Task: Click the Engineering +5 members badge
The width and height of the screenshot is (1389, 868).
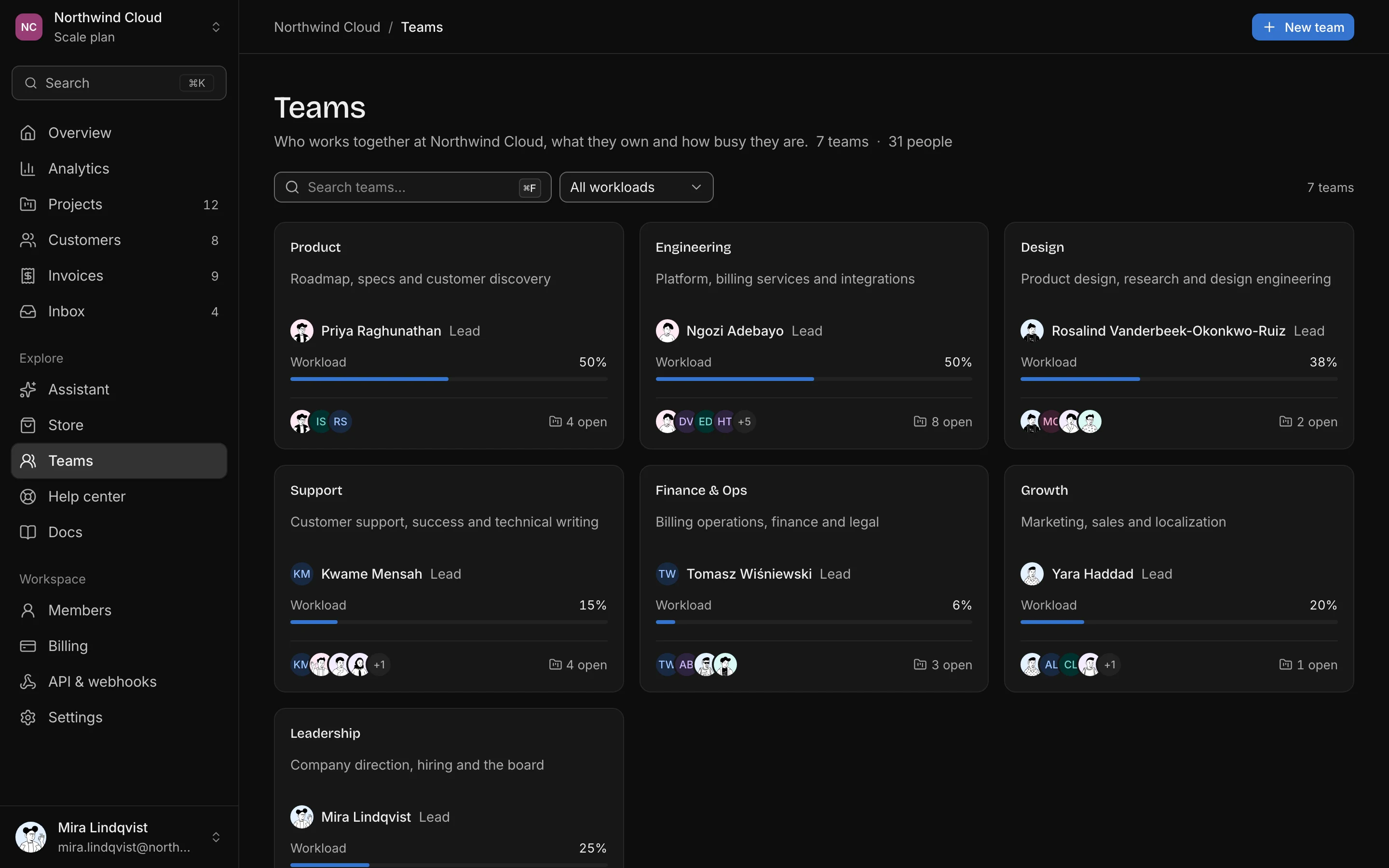Action: pos(744,421)
